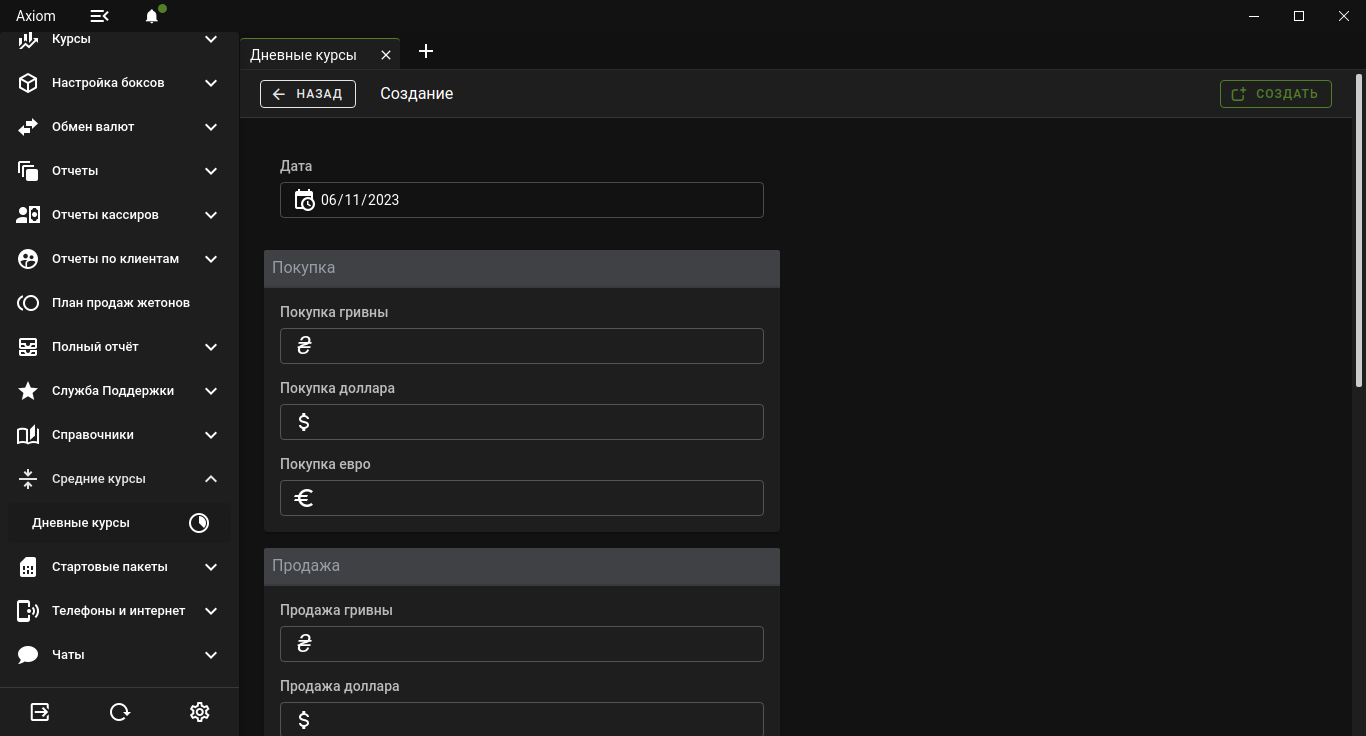Click the Покупка section header
The height and width of the screenshot is (736, 1366).
(x=522, y=268)
